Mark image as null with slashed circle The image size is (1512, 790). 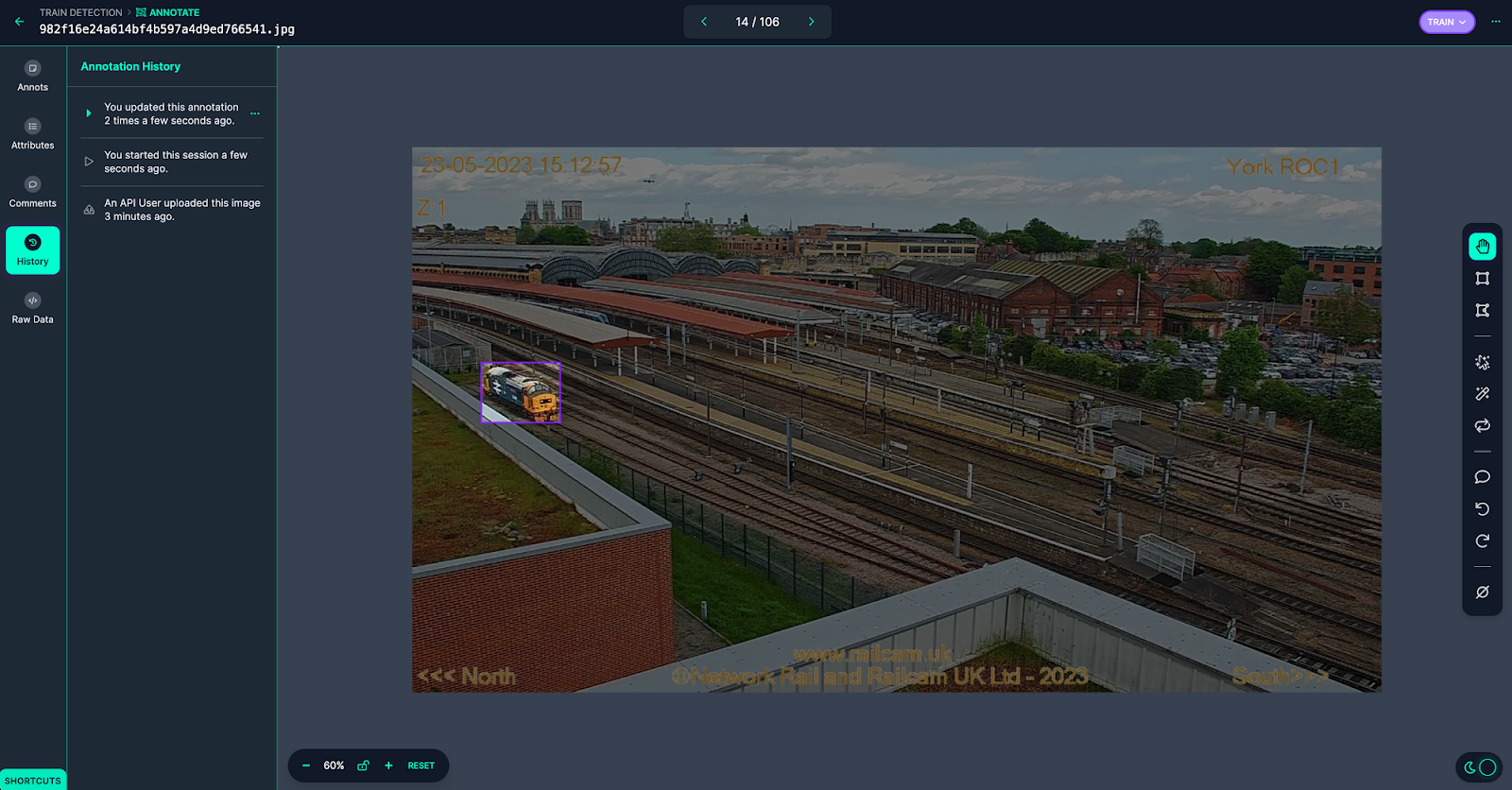(x=1482, y=592)
